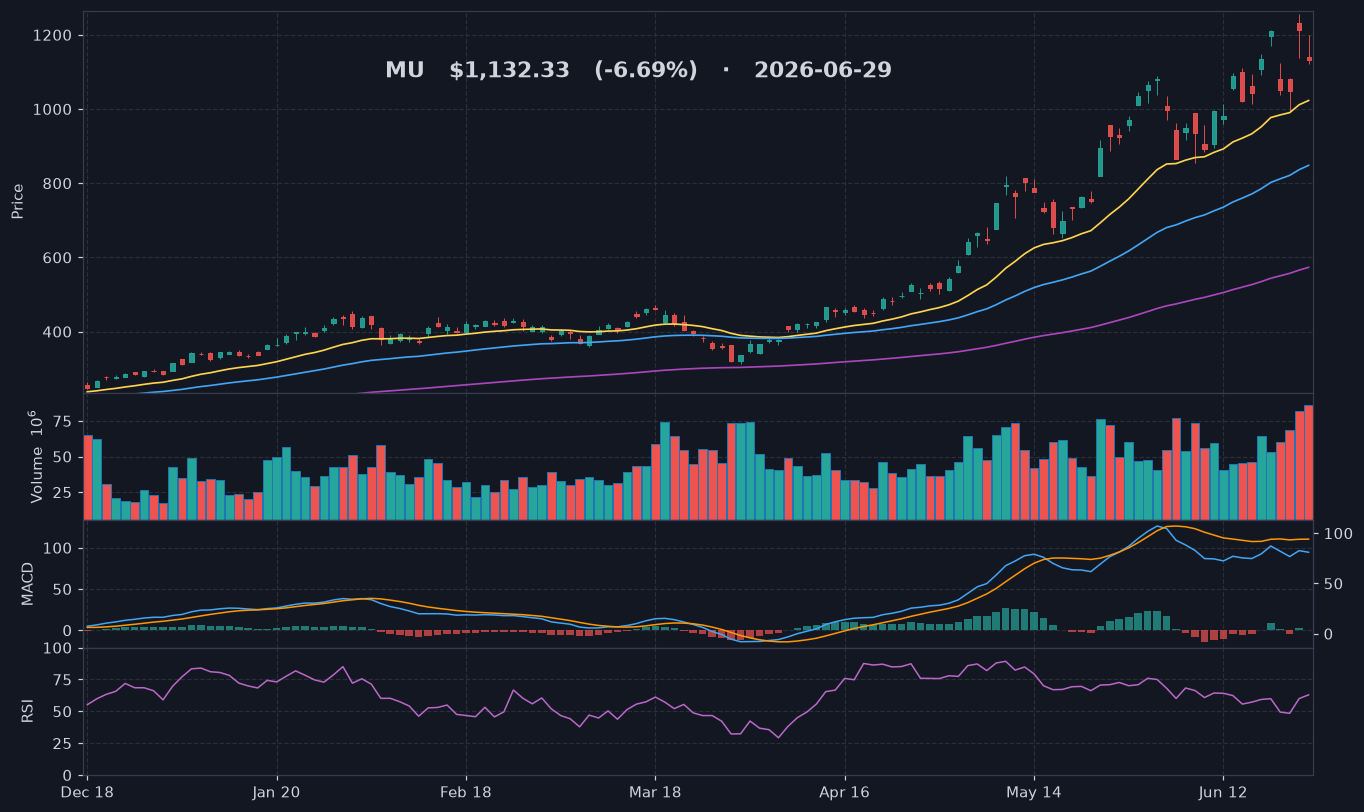The image size is (1364, 812).
Task: Click the RSI axis label
Action: (28, 711)
